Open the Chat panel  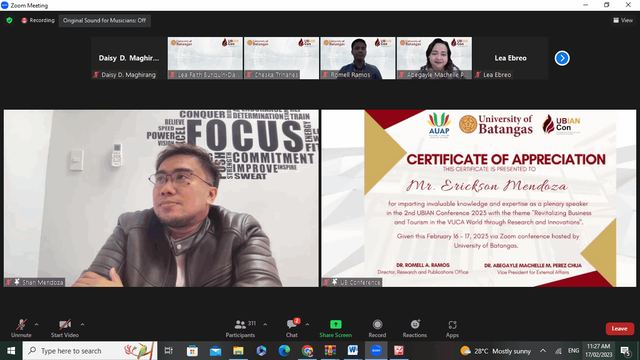click(x=292, y=329)
